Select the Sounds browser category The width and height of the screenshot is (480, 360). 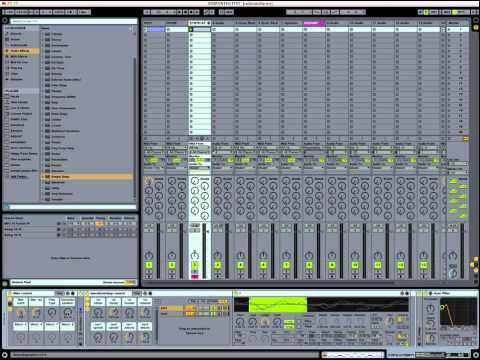(x=16, y=34)
